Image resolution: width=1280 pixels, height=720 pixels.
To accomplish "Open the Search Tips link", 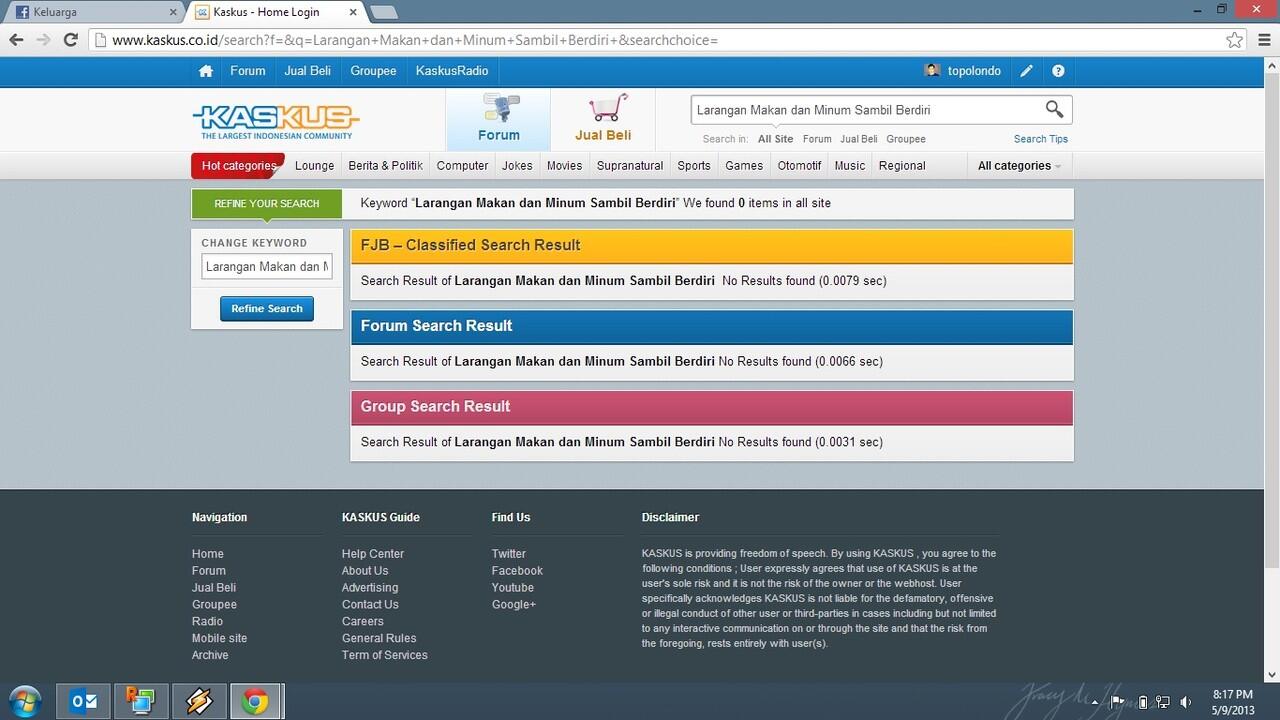I will pos(1041,139).
